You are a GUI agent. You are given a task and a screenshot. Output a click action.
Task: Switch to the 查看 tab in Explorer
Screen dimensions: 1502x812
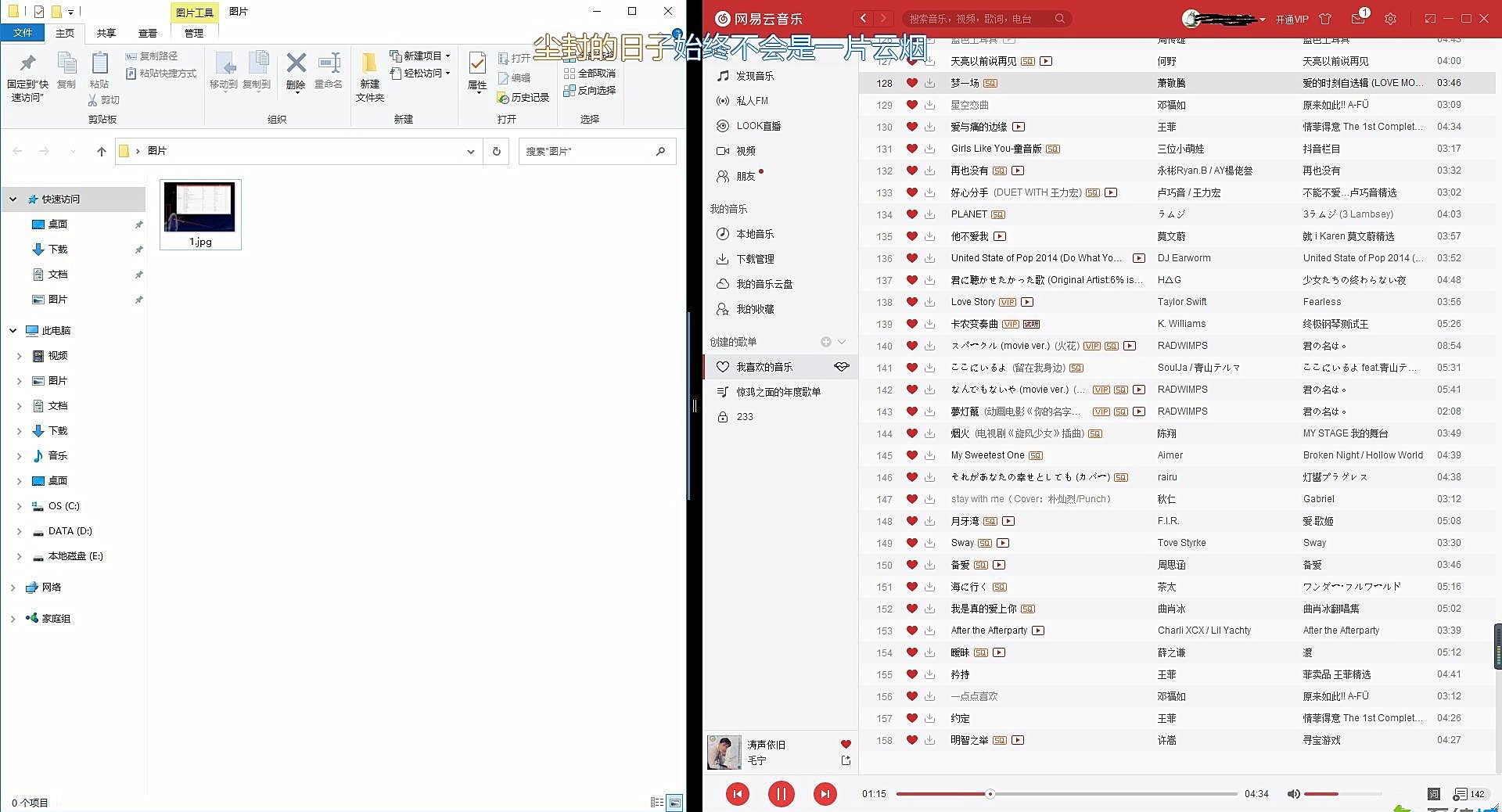click(147, 33)
